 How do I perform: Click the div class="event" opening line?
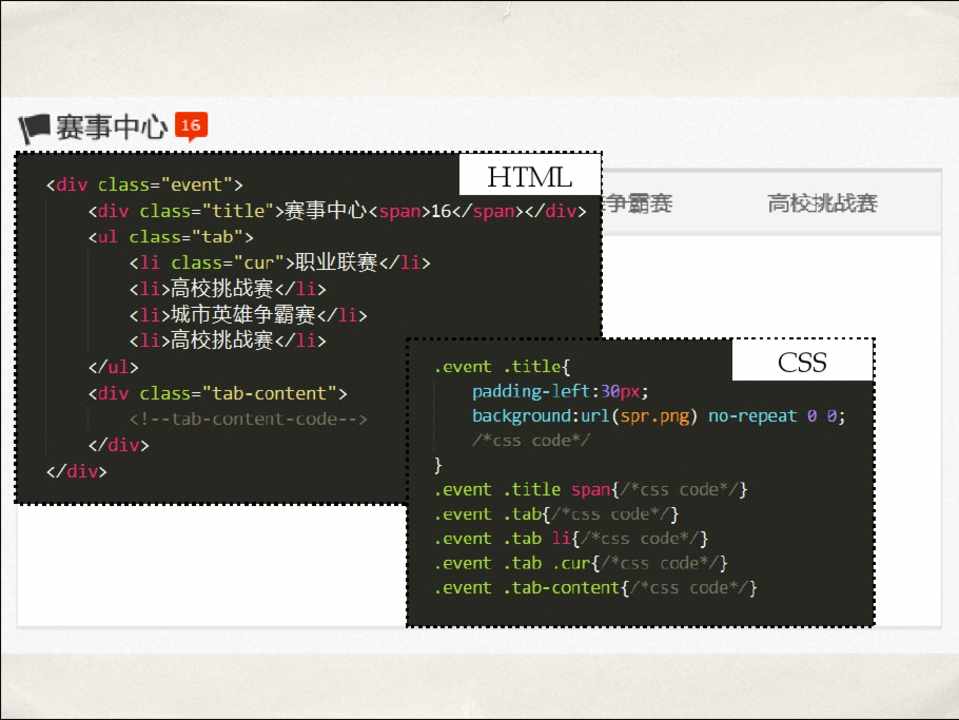click(145, 185)
